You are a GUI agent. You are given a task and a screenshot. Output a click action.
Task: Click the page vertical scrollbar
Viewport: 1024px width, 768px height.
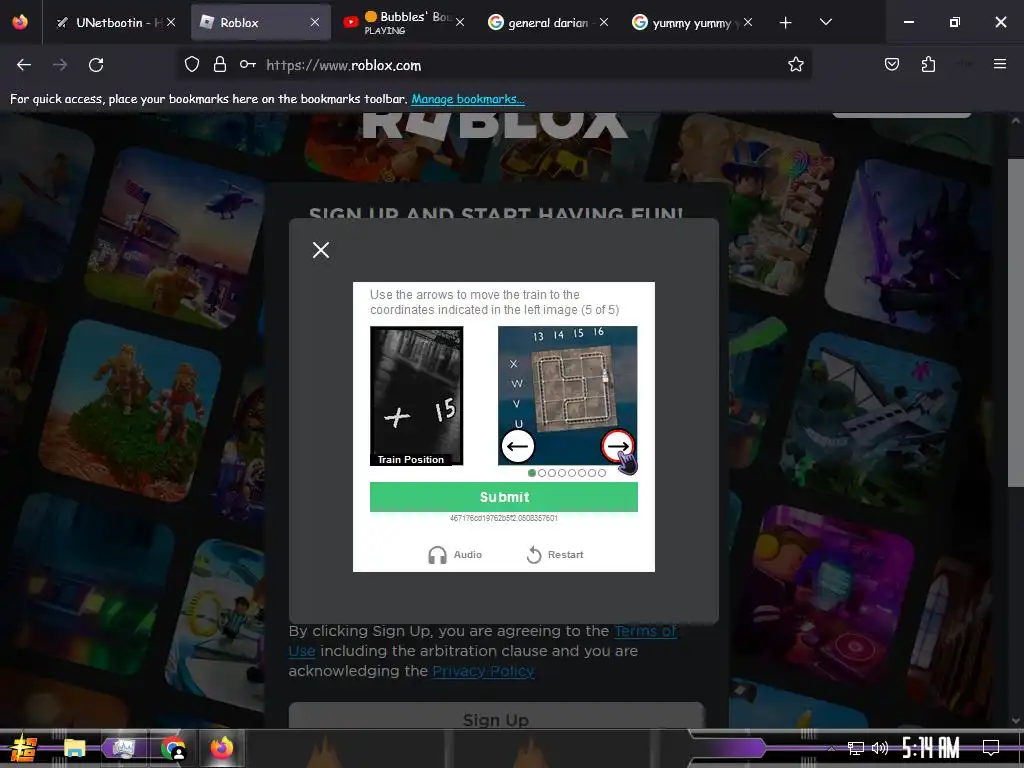click(1015, 323)
